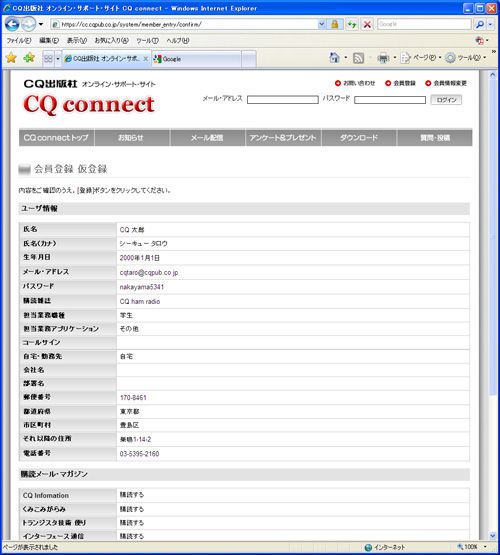Click the Google search box in the toolbar
Viewport: 500px width, 555px height.
424,24
